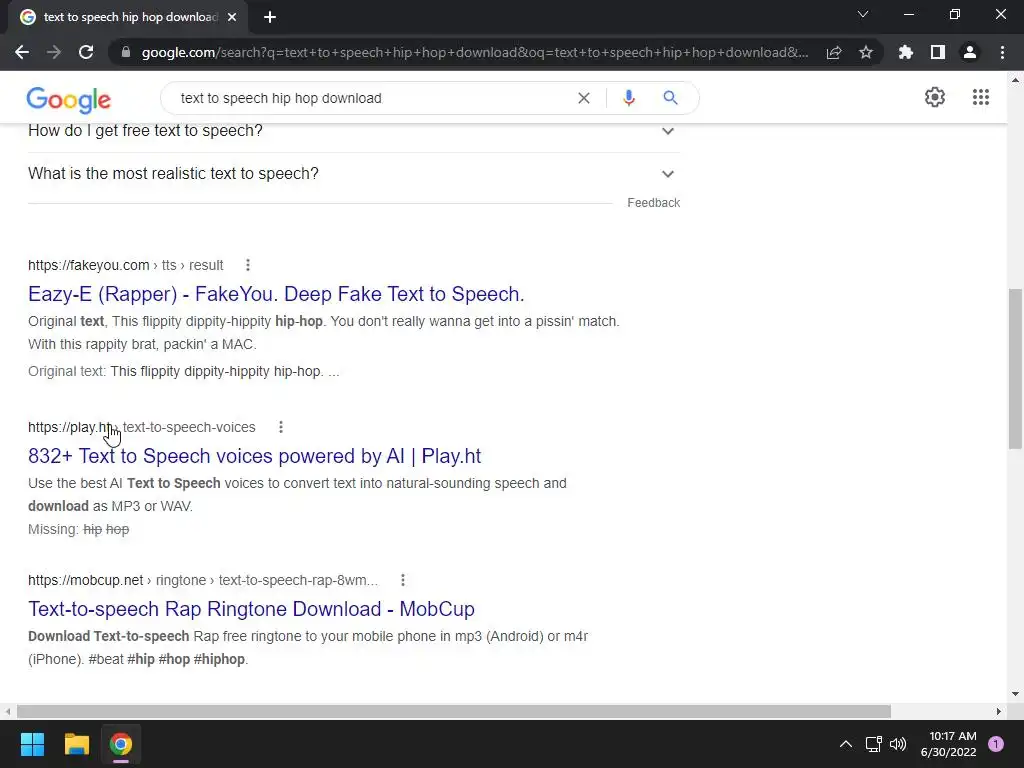Image resolution: width=1024 pixels, height=768 pixels.
Task: Click the https://fakeyou.com URL text
Action: pos(89,265)
